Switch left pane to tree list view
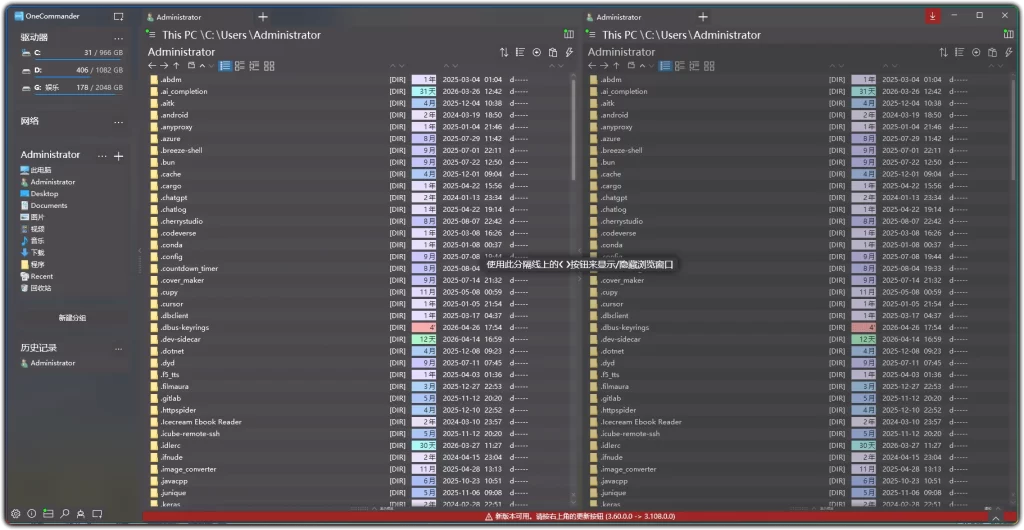 point(255,66)
